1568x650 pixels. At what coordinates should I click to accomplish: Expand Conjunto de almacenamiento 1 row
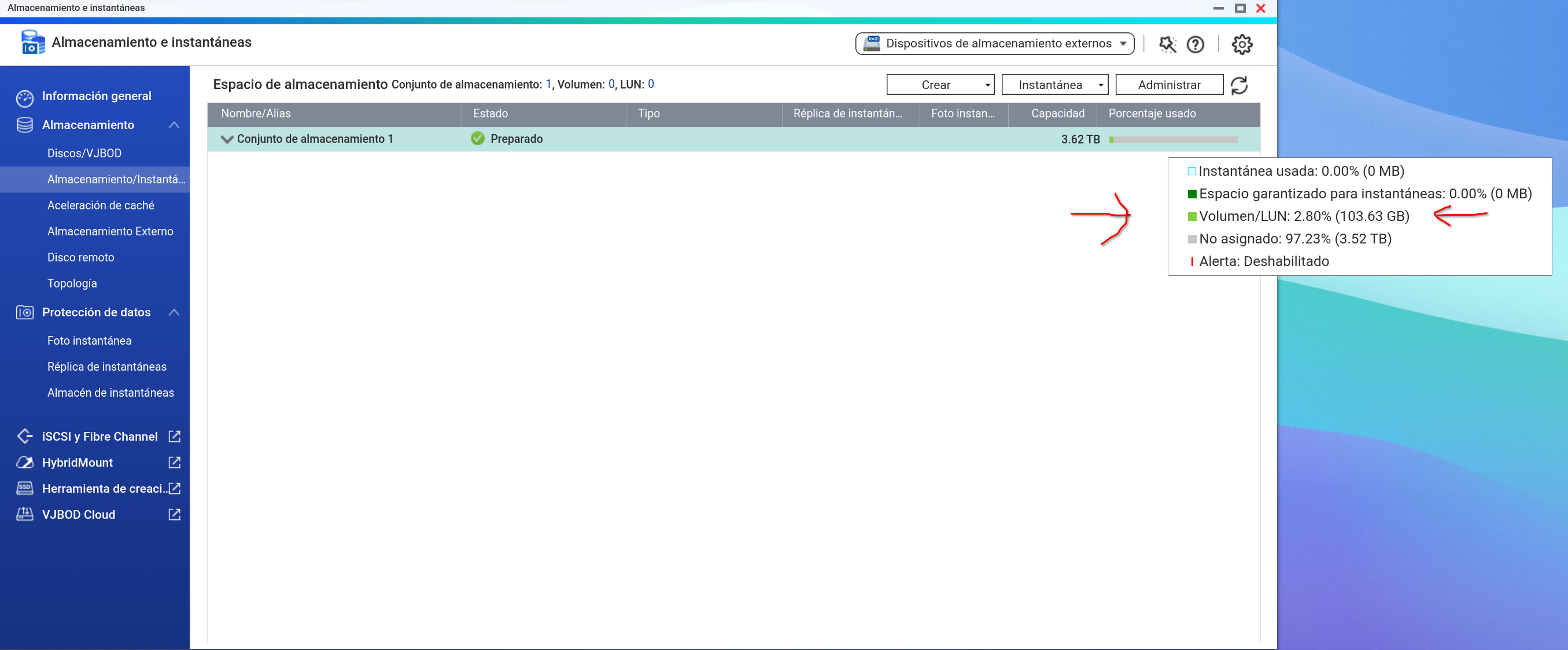coord(227,139)
